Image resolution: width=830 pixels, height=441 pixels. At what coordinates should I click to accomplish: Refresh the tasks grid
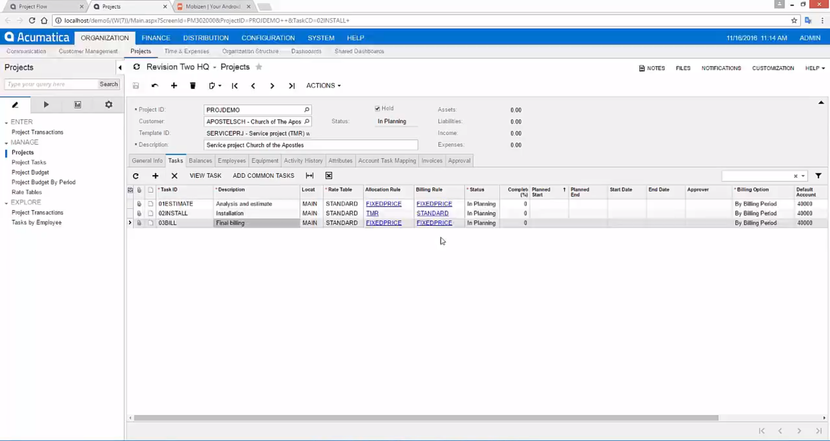click(x=136, y=176)
